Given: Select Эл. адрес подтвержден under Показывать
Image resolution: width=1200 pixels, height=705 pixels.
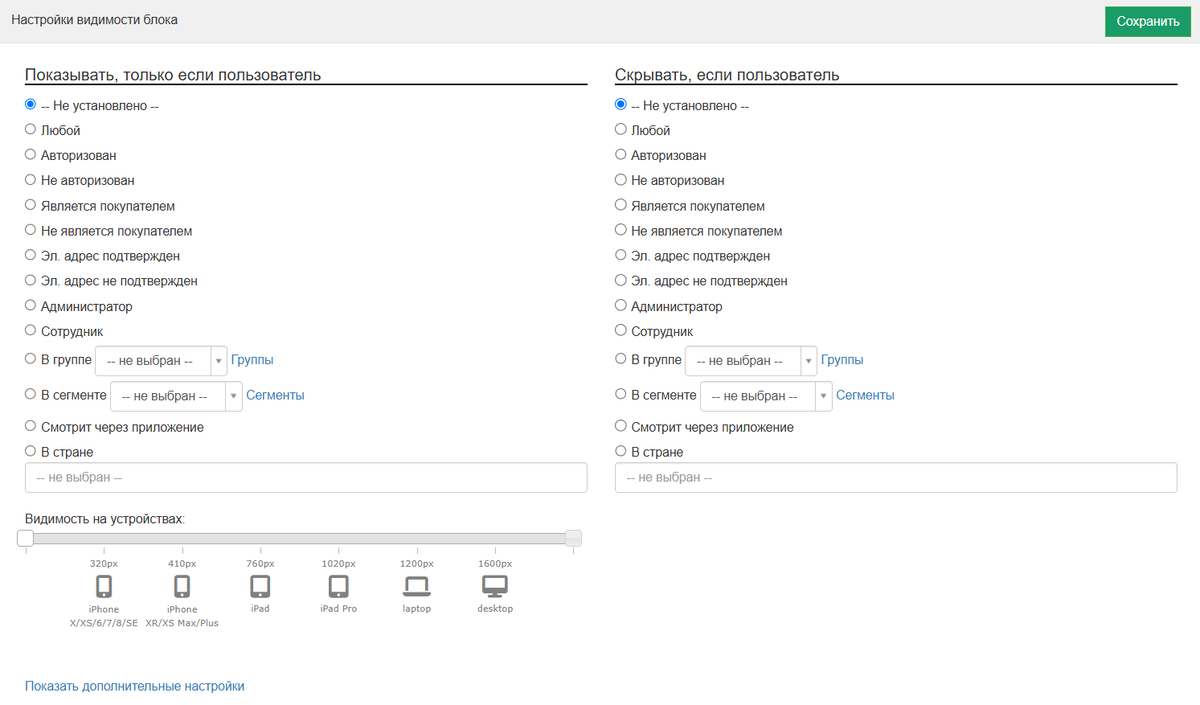Looking at the screenshot, I should [x=30, y=255].
